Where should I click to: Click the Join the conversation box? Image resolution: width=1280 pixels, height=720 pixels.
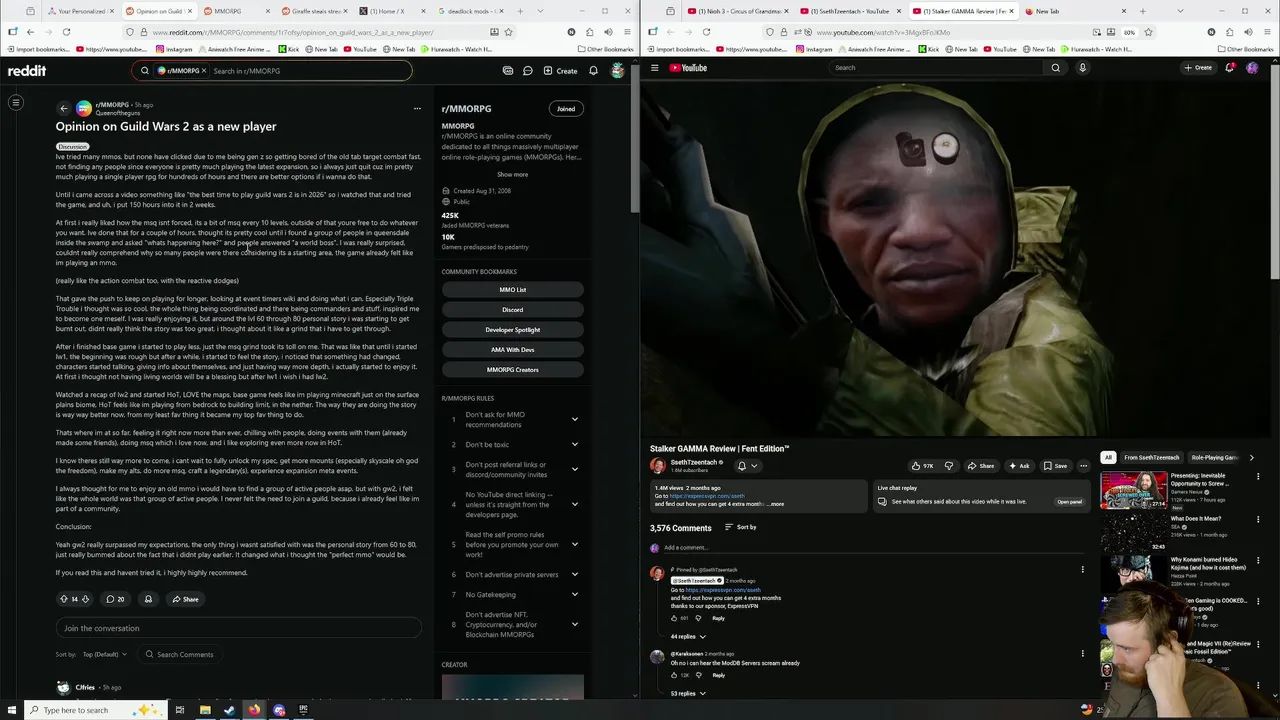coord(238,628)
